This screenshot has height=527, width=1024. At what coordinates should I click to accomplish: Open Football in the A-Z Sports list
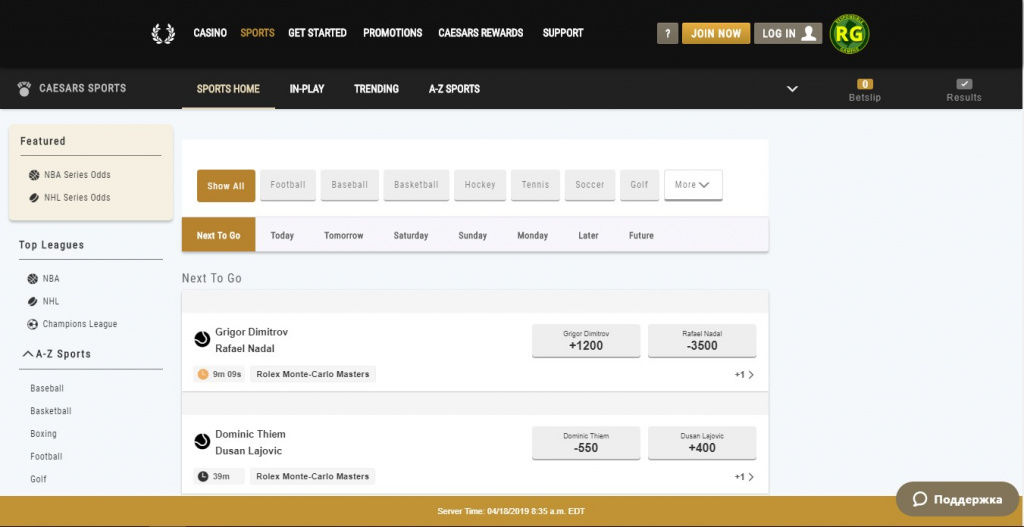point(46,456)
